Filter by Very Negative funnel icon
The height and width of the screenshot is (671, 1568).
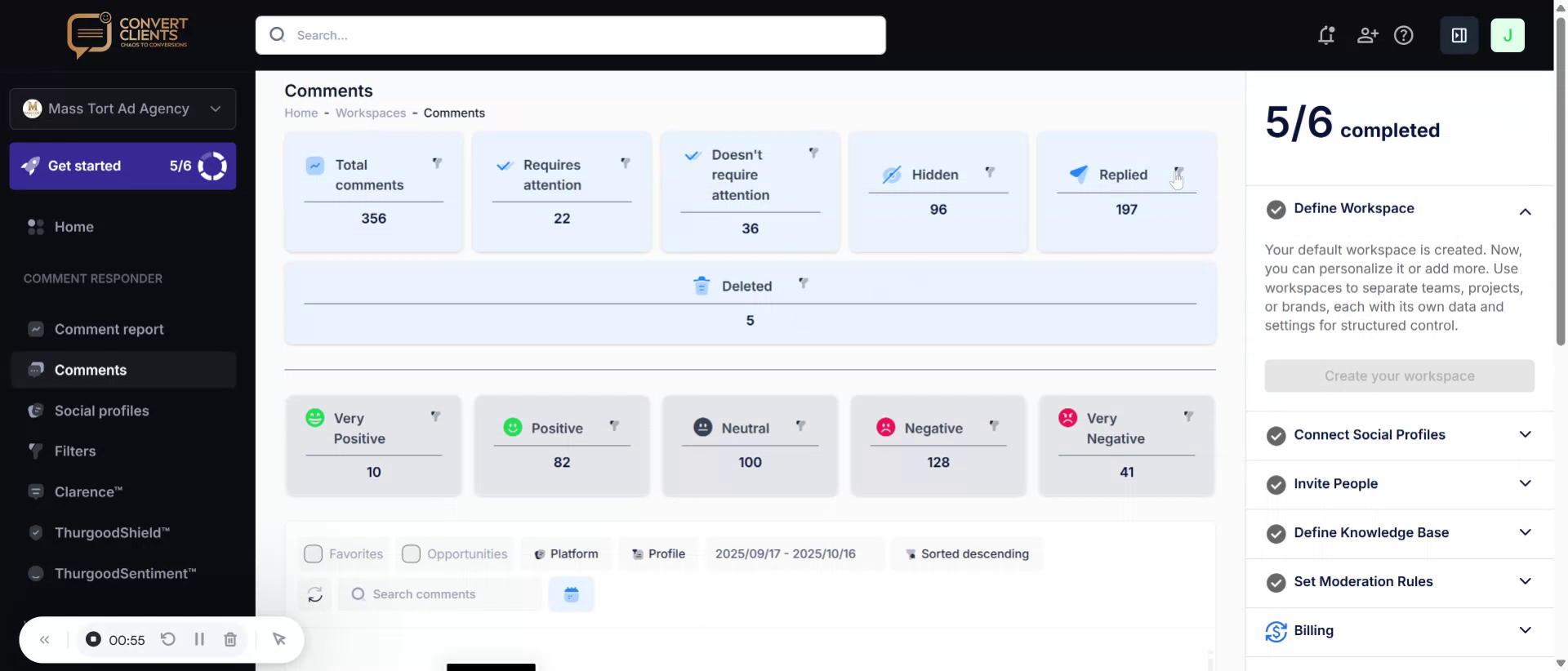pyautogui.click(x=1188, y=416)
